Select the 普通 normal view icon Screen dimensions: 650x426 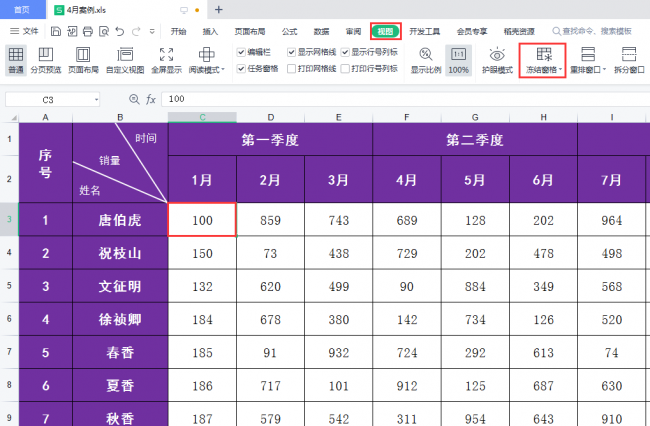[16, 61]
